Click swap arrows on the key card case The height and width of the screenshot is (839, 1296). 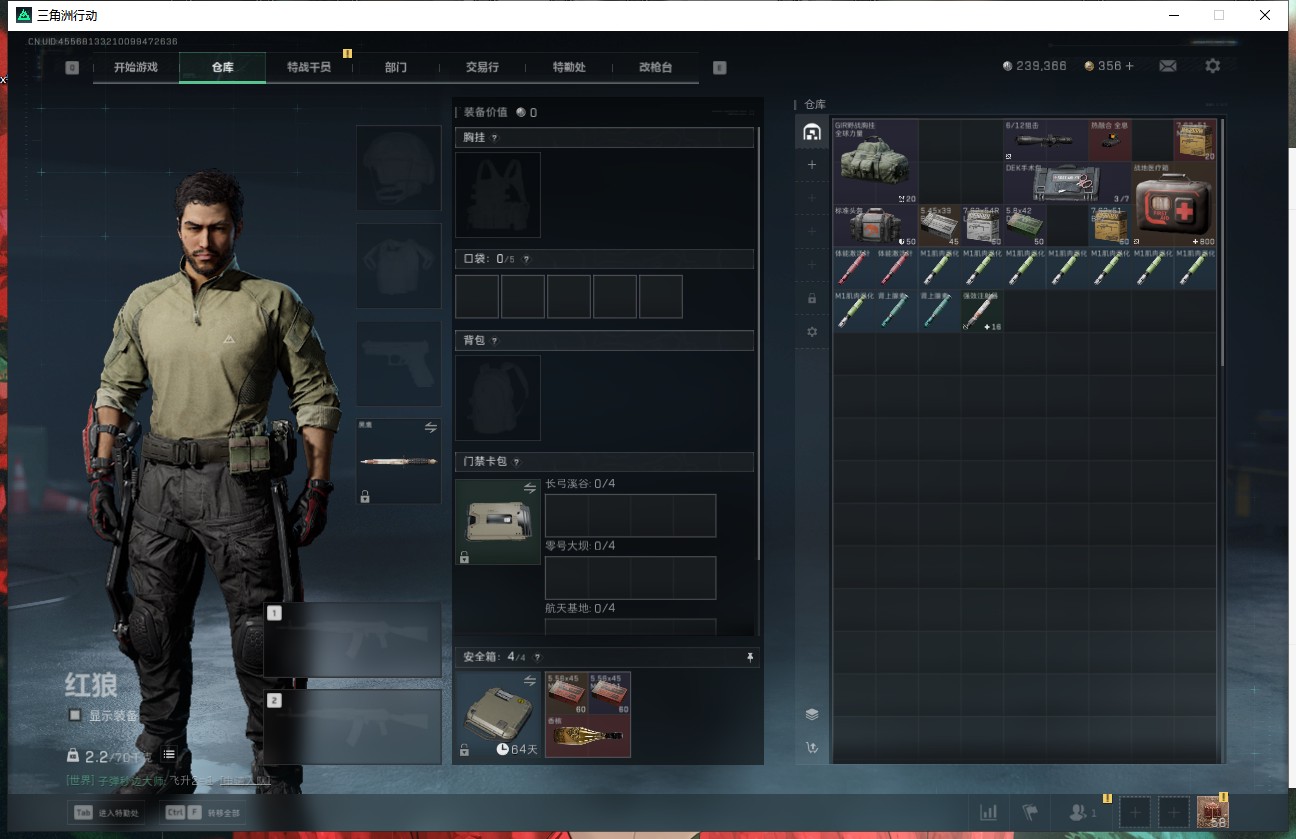click(530, 488)
